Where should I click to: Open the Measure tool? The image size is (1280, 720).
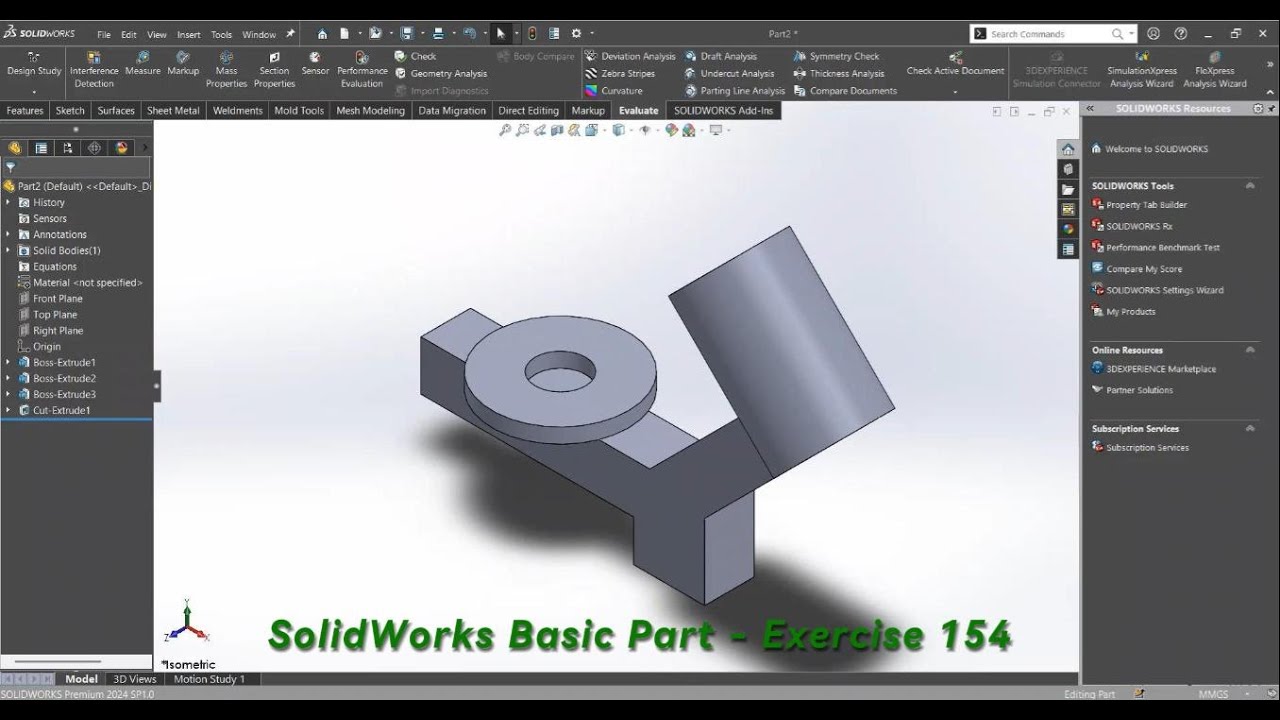coord(143,64)
